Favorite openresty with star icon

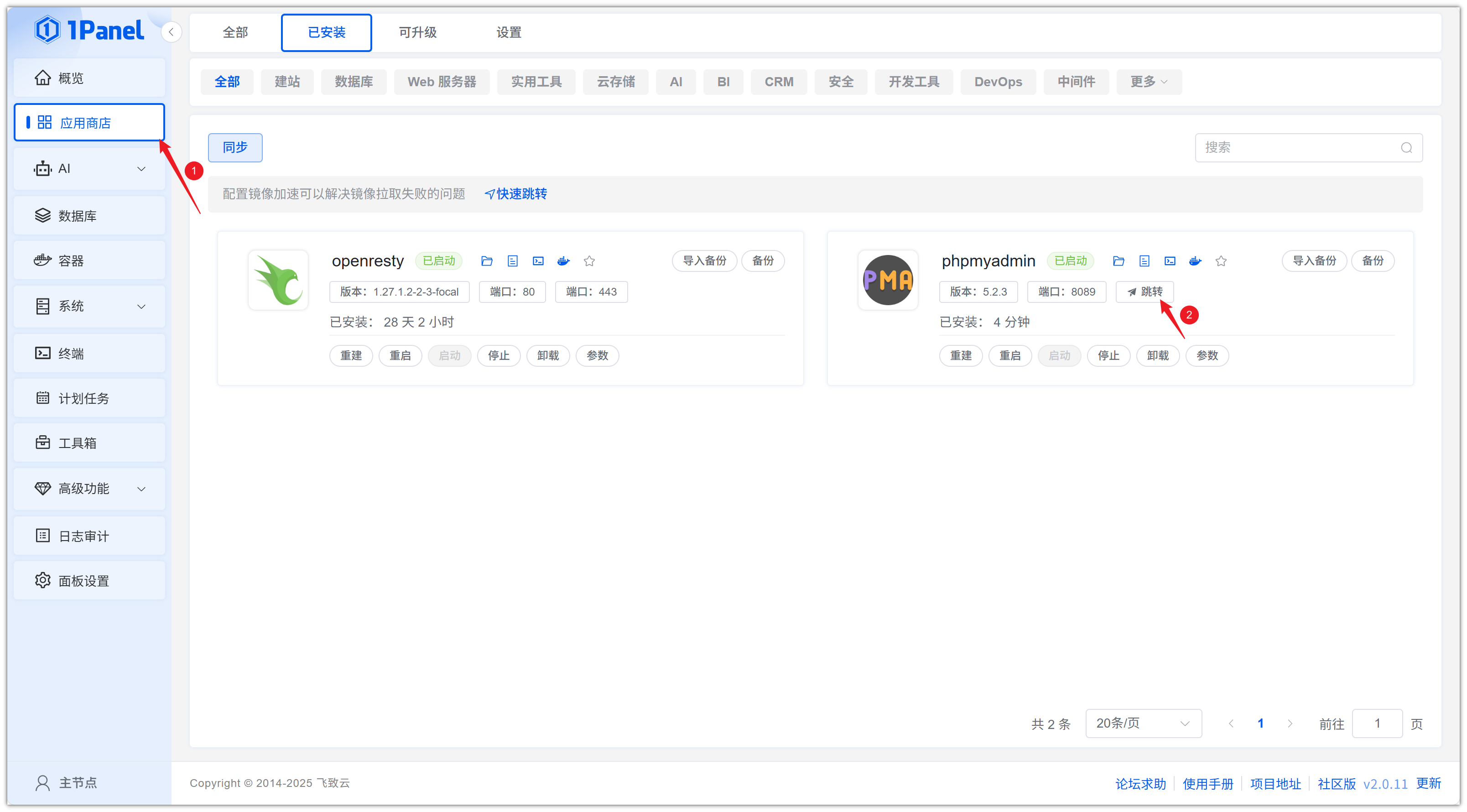[x=589, y=261]
